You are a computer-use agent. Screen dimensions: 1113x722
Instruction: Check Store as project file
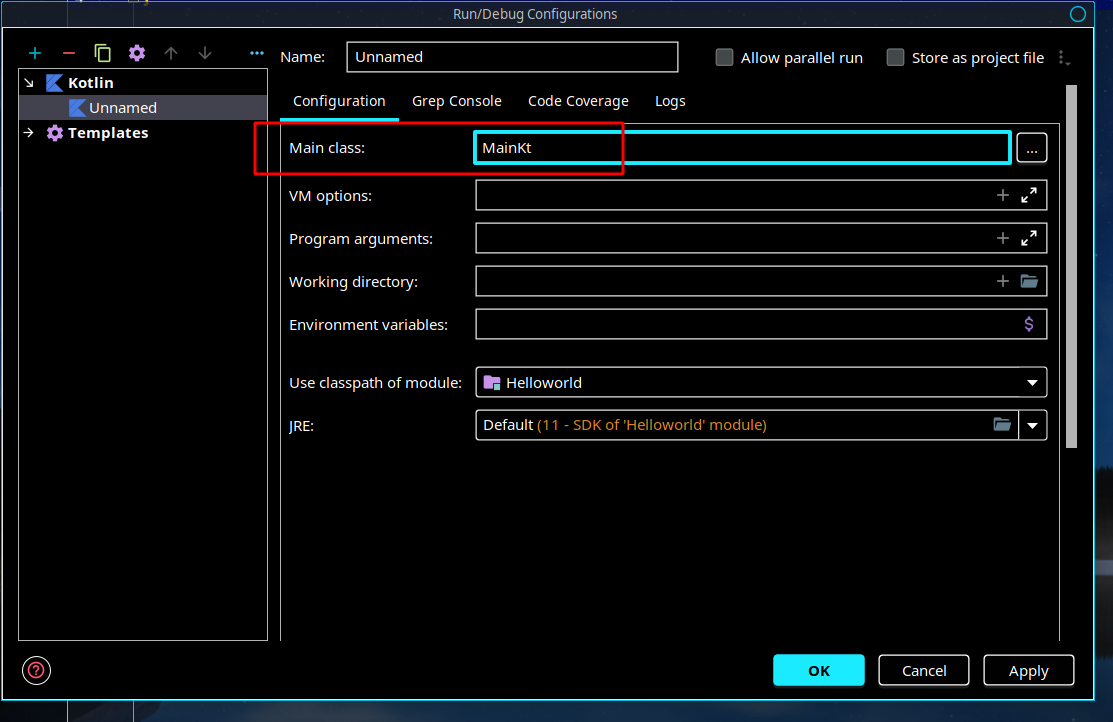point(895,58)
